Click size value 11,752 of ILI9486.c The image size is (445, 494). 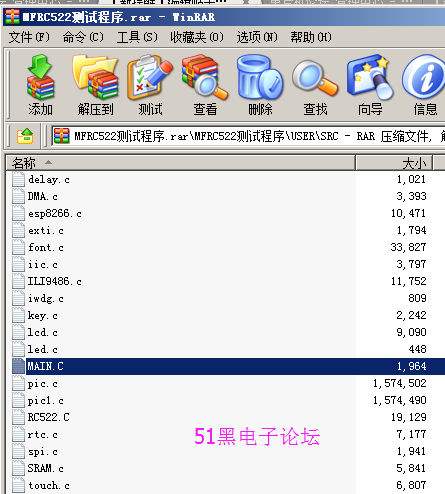coord(409,281)
